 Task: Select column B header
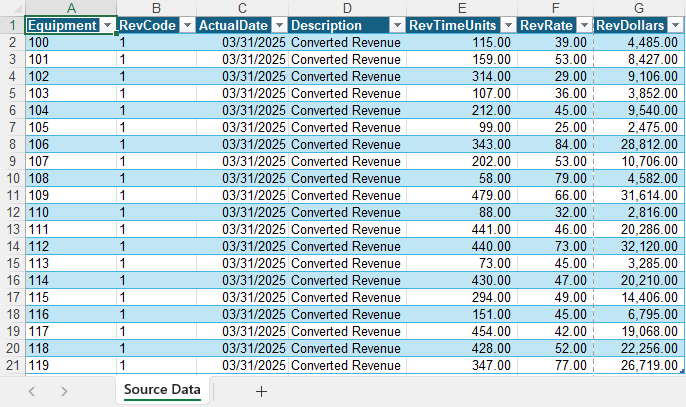pos(156,8)
